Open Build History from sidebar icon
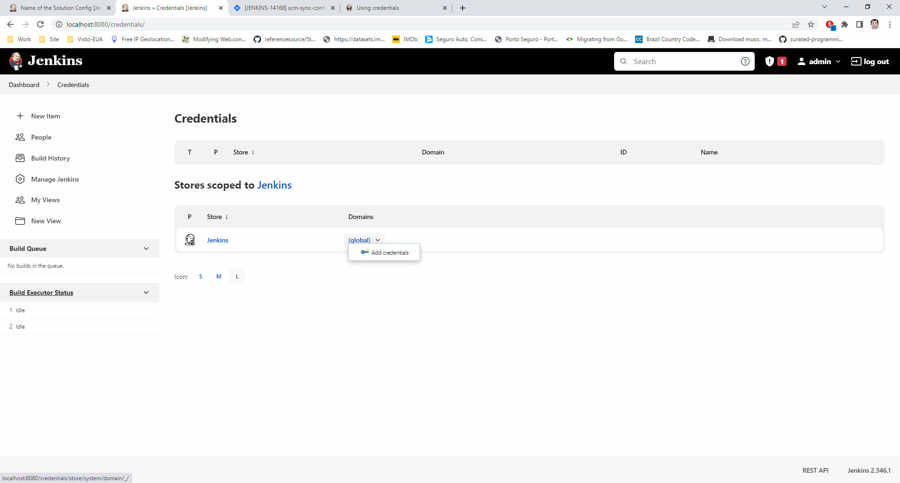 pyautogui.click(x=20, y=158)
